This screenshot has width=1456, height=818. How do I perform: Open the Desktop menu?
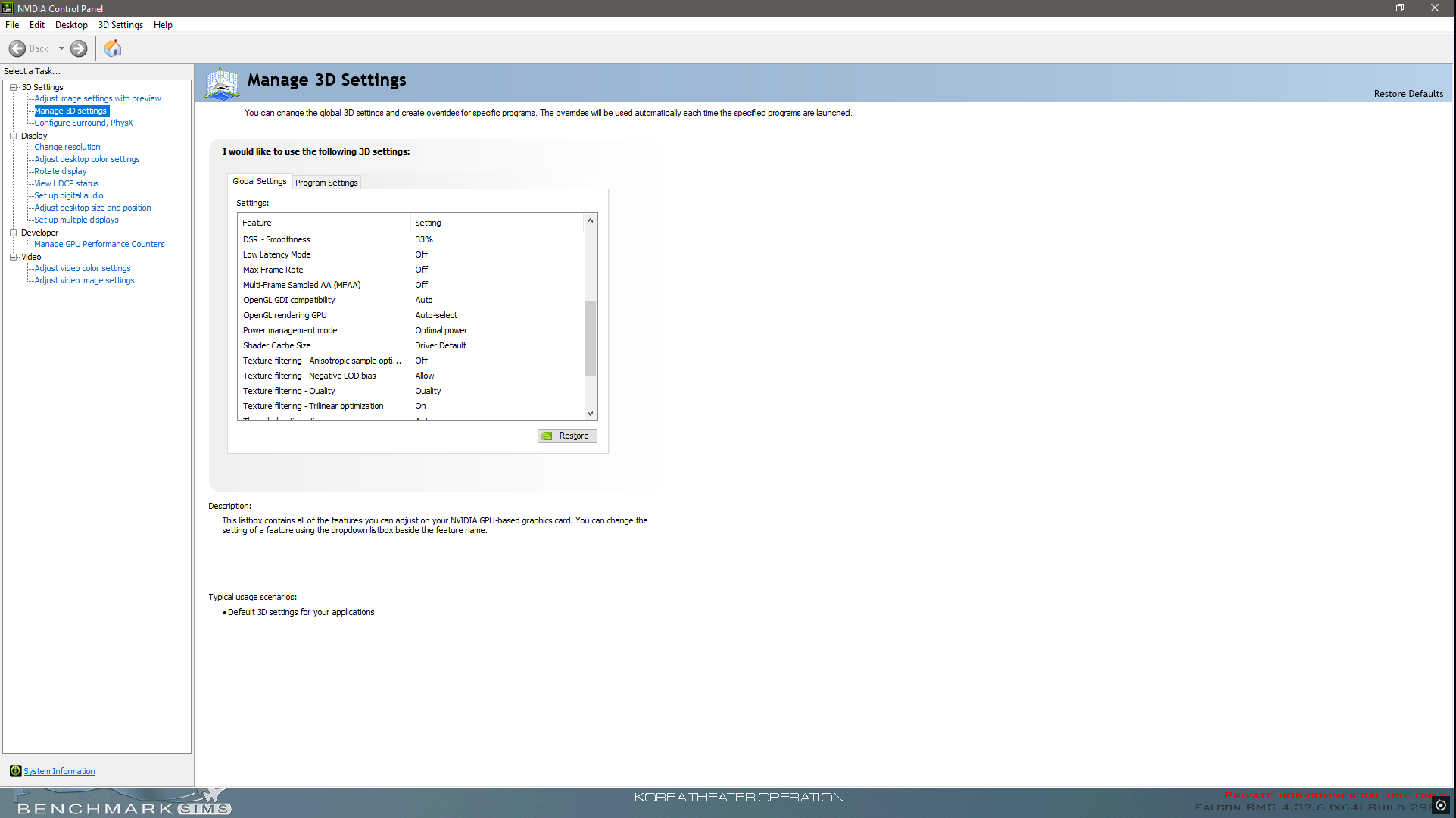pos(71,25)
